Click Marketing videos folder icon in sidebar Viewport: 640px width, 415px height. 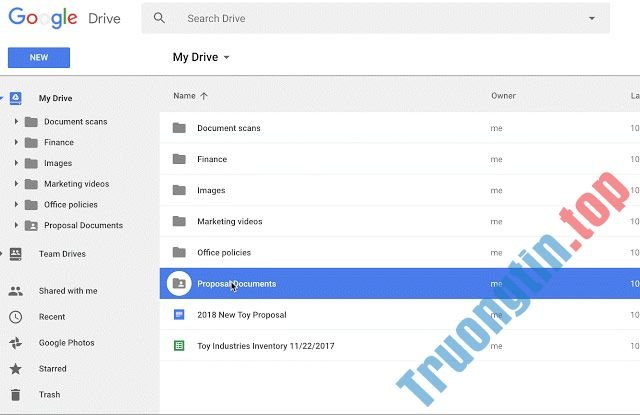tap(31, 184)
